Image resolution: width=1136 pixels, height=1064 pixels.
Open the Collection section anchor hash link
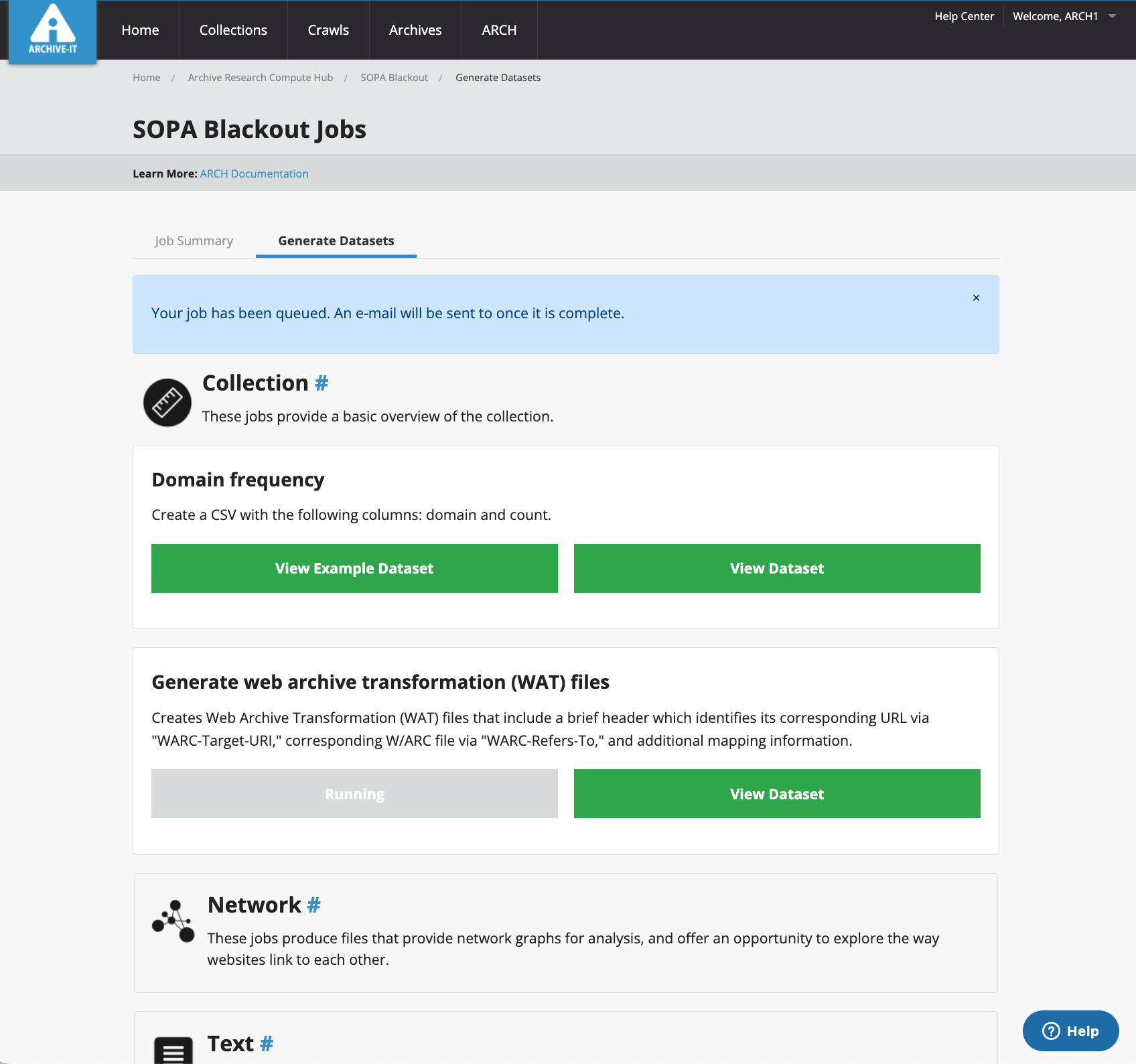[322, 383]
